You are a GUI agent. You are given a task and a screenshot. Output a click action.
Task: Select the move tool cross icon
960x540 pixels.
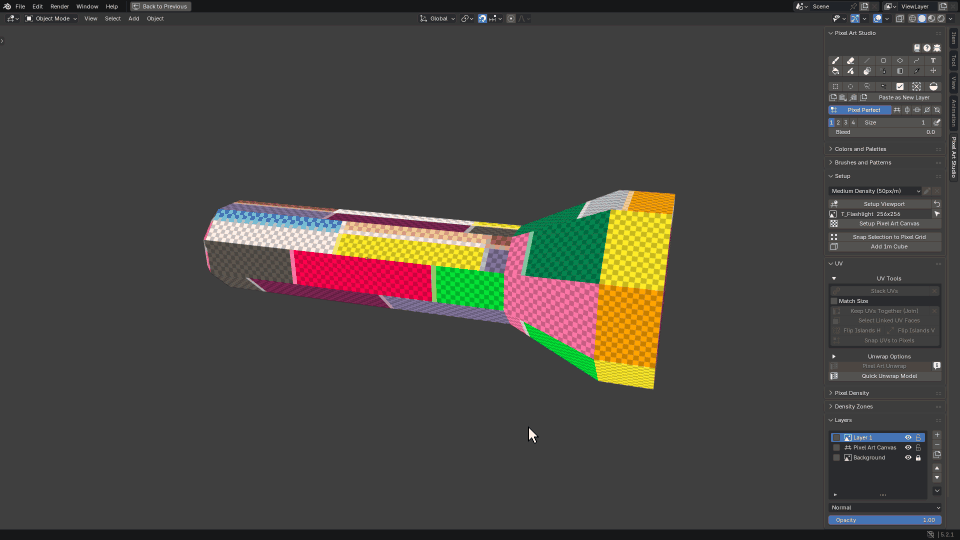coord(933,71)
